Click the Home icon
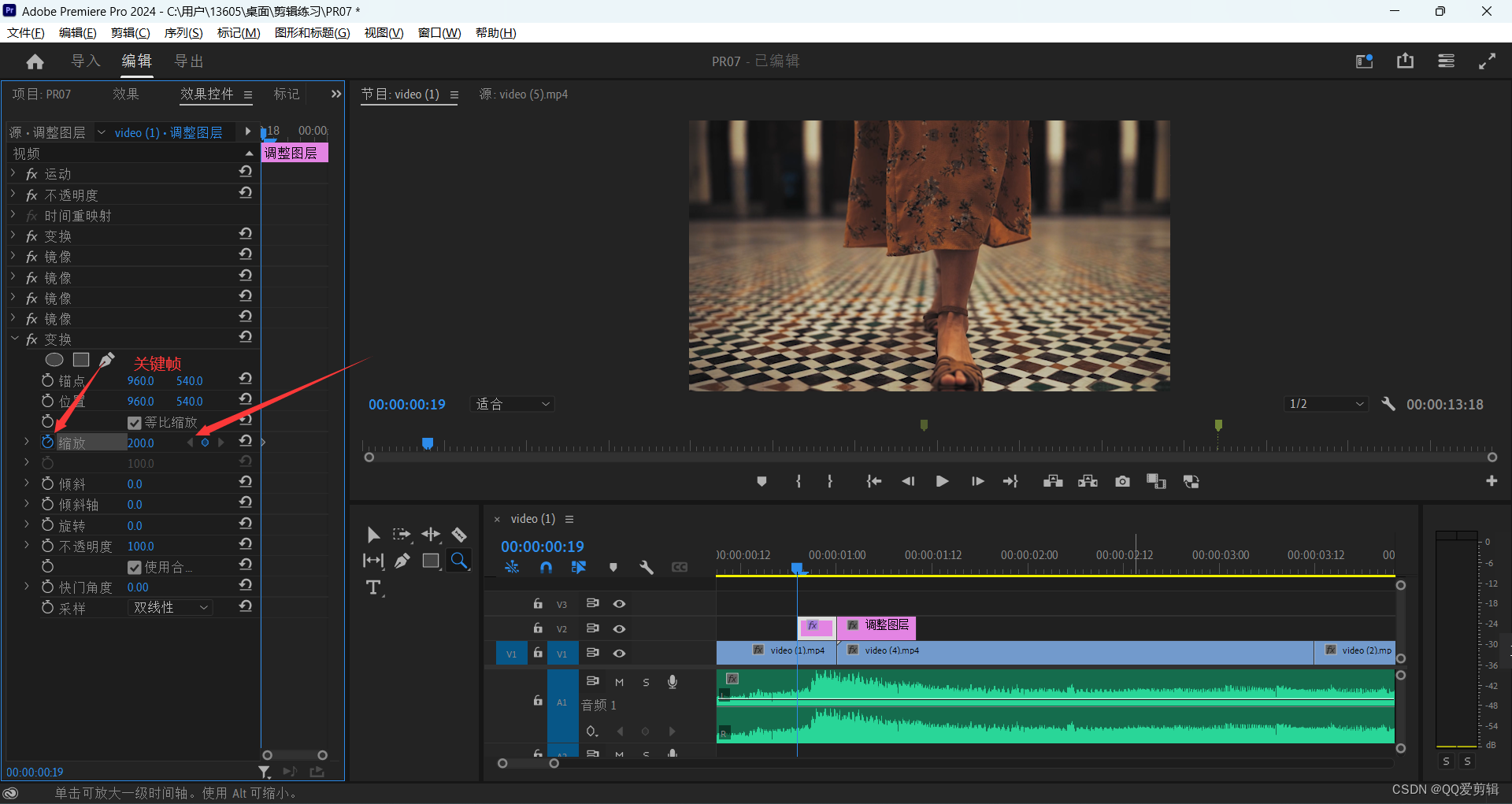This screenshot has height=804, width=1512. [35, 61]
